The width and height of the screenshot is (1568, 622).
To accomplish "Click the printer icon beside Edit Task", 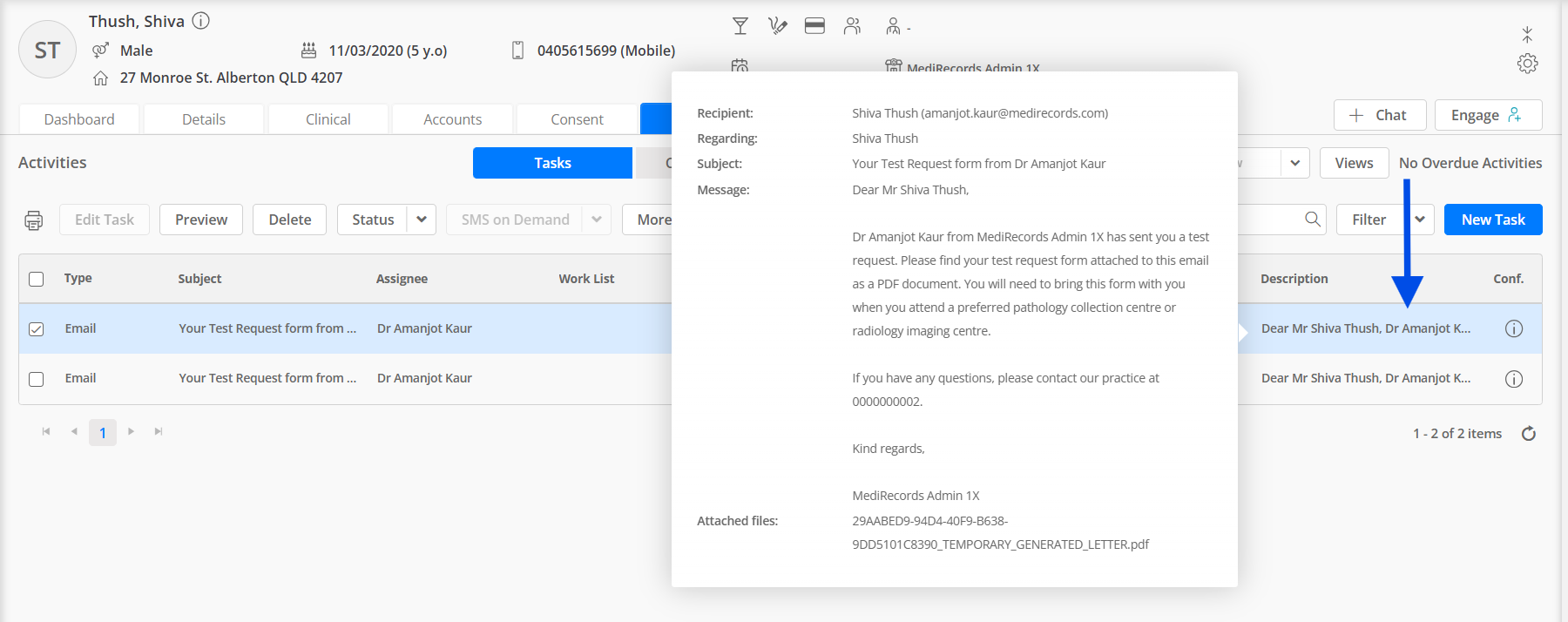I will 33,220.
